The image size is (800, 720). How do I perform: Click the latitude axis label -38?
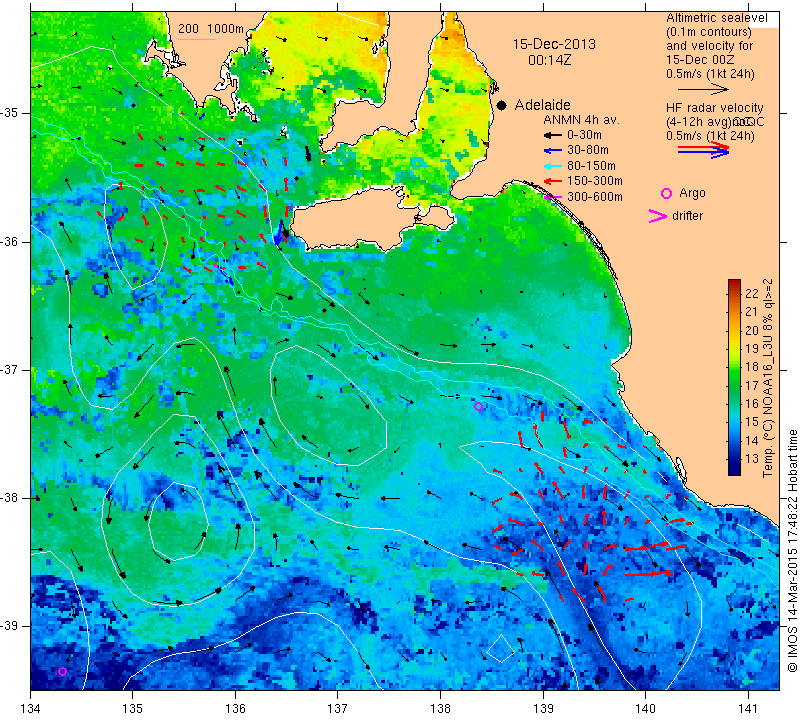tap(10, 498)
